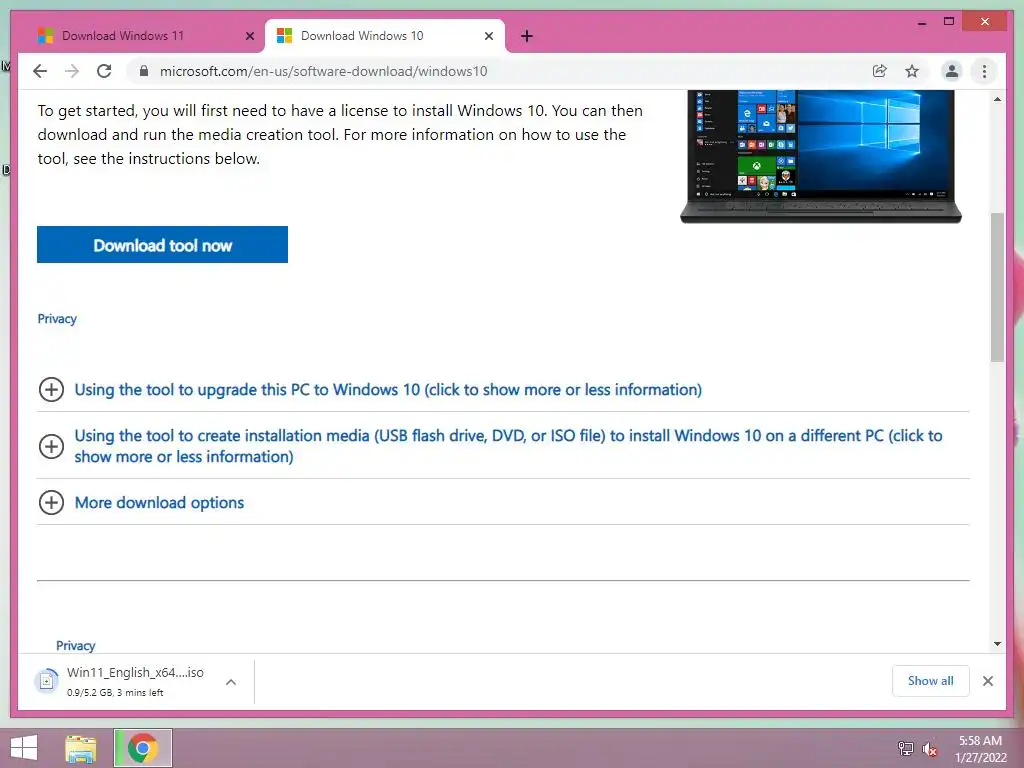
Task: Close the Download Windows 11 tab
Action: (x=249, y=36)
